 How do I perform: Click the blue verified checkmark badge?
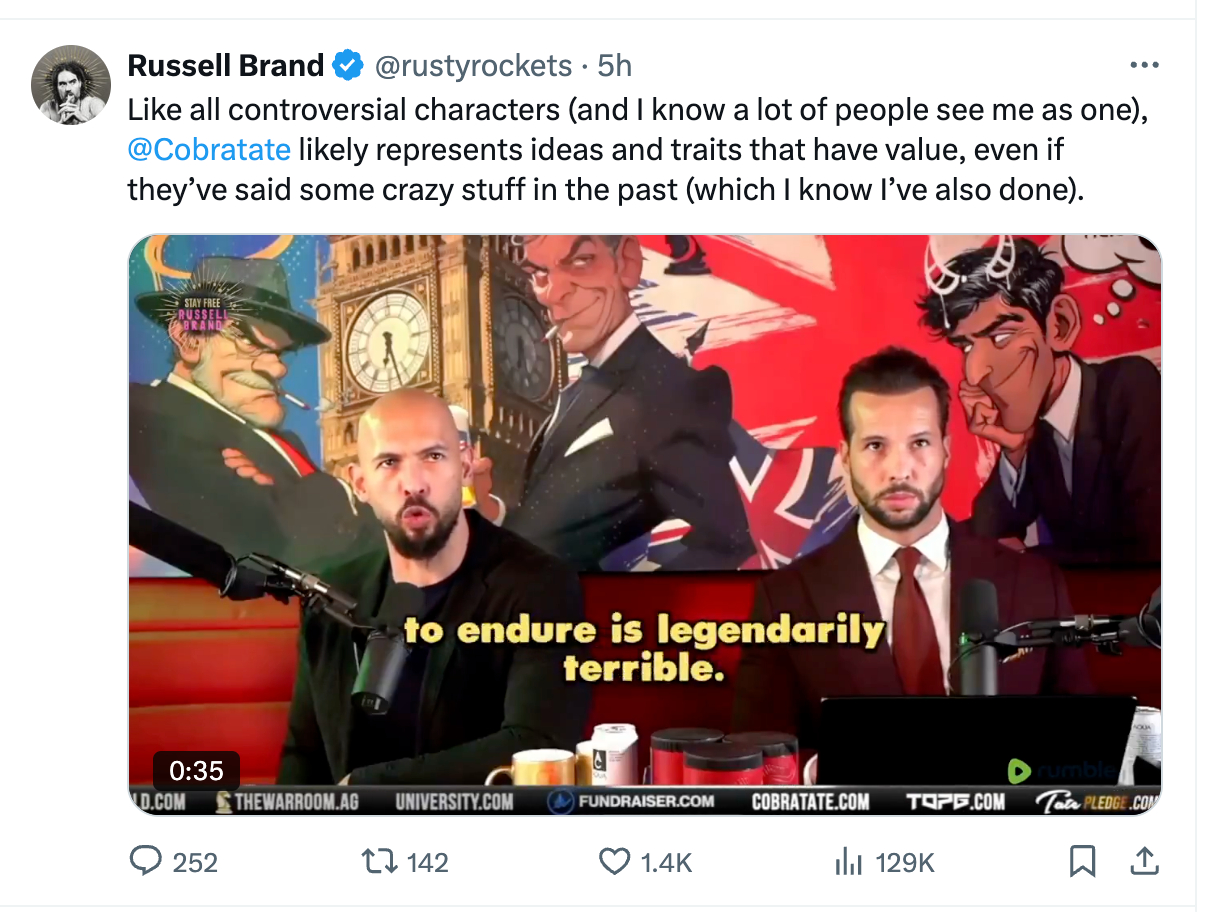(x=348, y=66)
